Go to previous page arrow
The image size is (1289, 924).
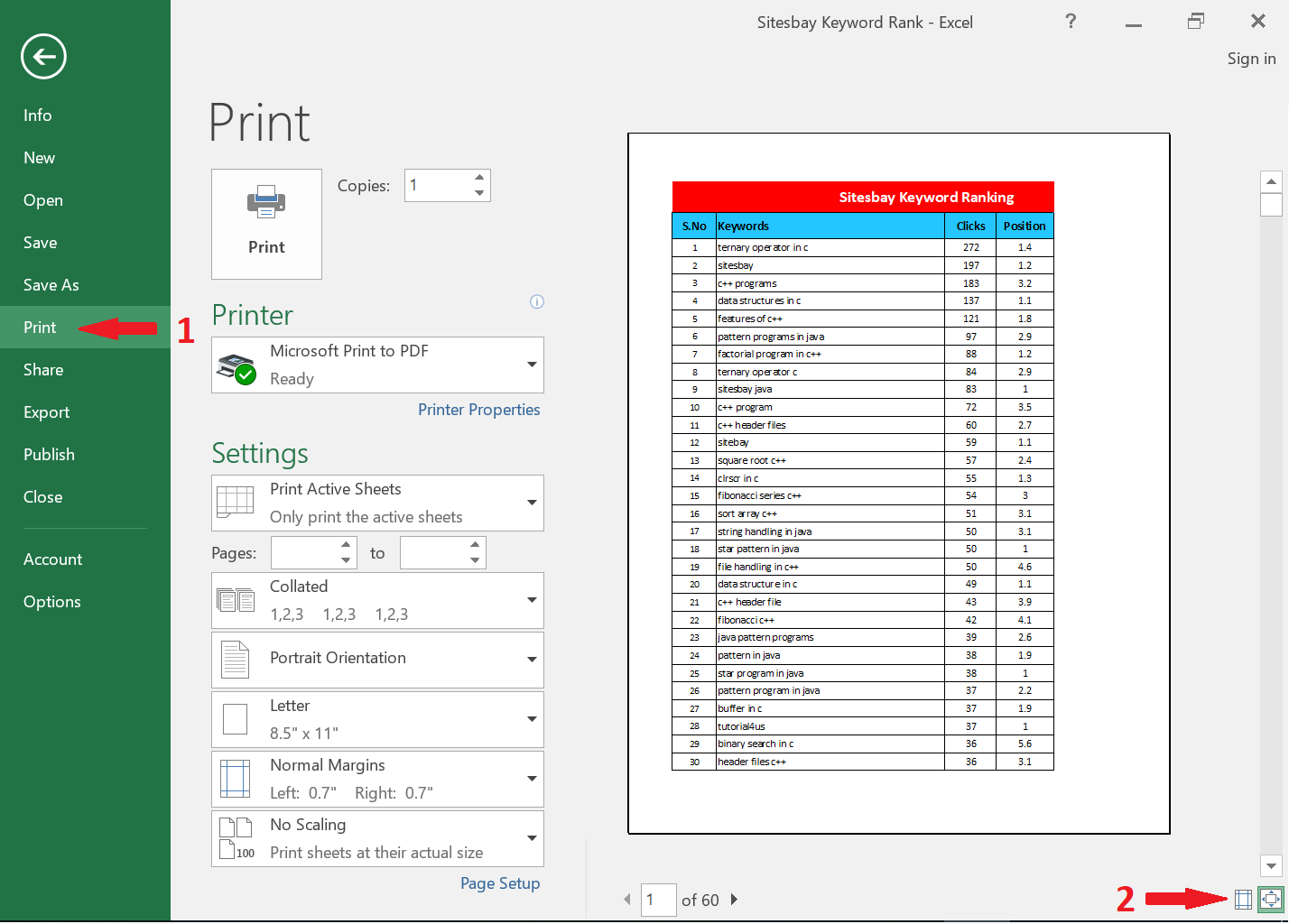pyautogui.click(x=627, y=900)
